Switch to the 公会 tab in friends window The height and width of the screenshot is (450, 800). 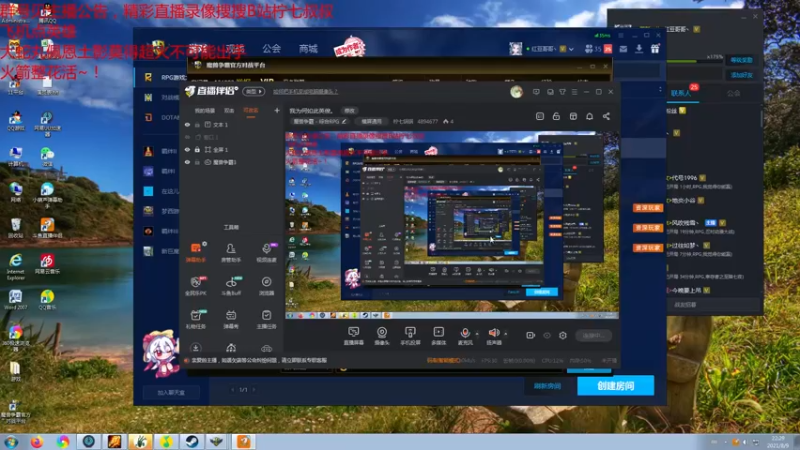pos(733,93)
